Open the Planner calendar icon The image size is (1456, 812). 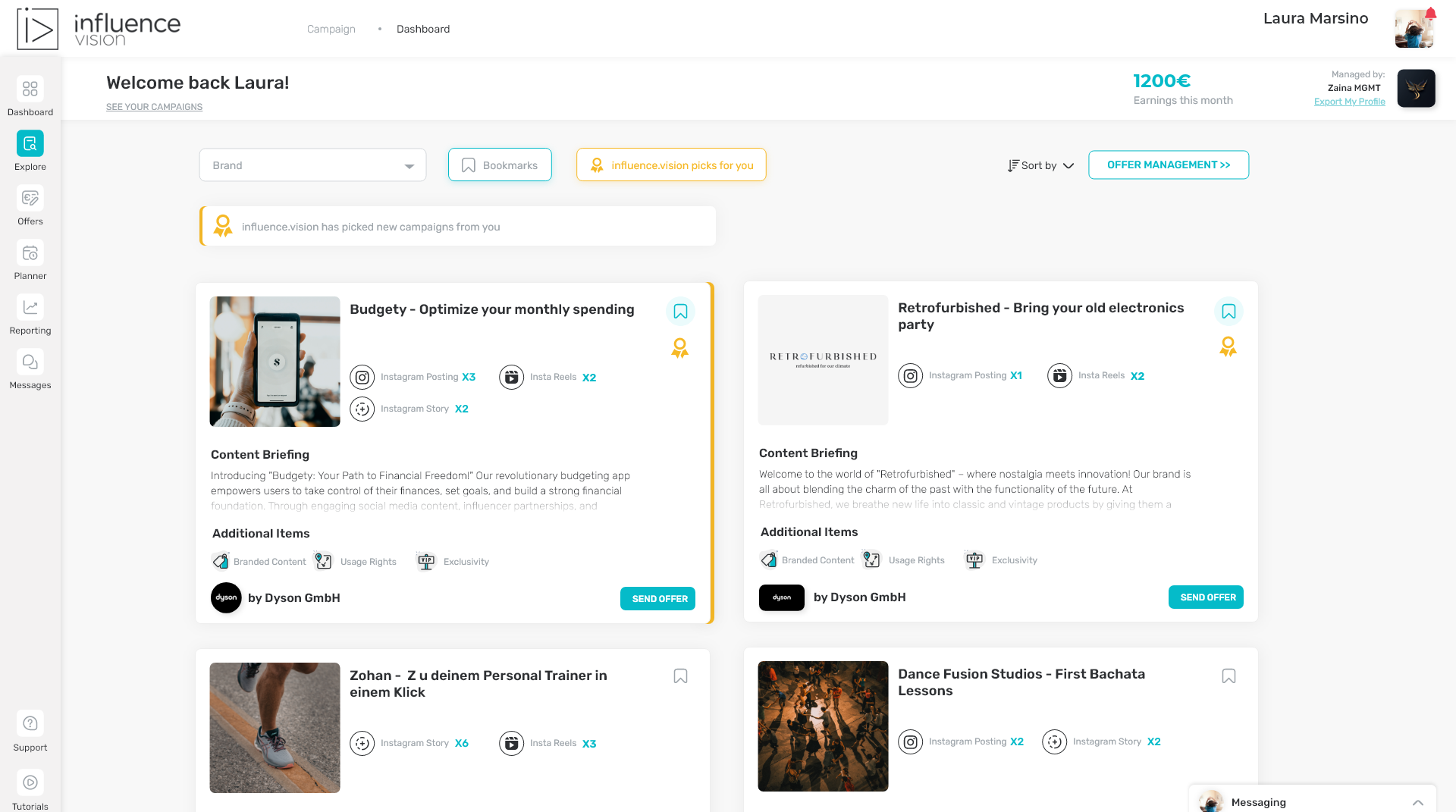tap(30, 253)
